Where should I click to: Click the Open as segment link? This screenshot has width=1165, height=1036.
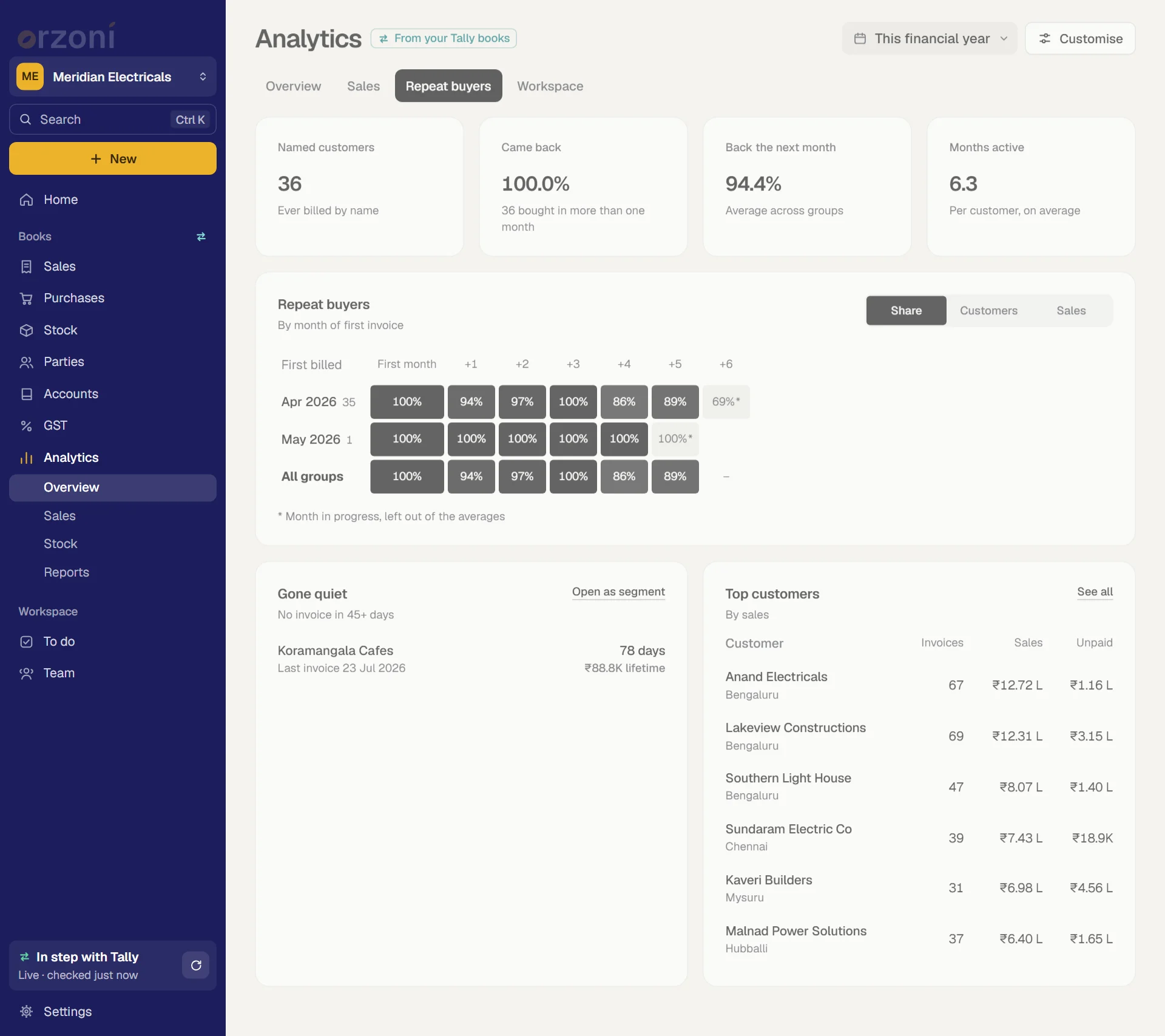pyautogui.click(x=618, y=592)
